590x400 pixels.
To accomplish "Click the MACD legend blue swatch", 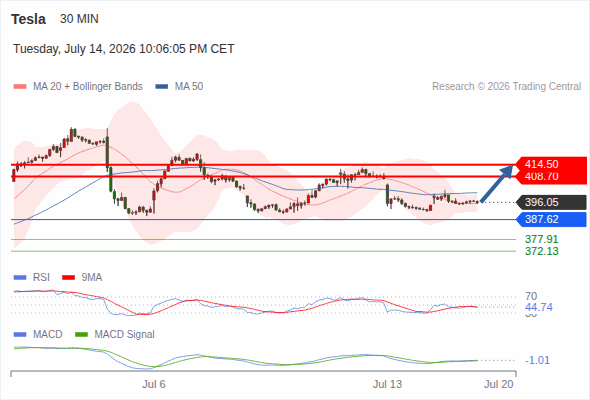I will [20, 335].
